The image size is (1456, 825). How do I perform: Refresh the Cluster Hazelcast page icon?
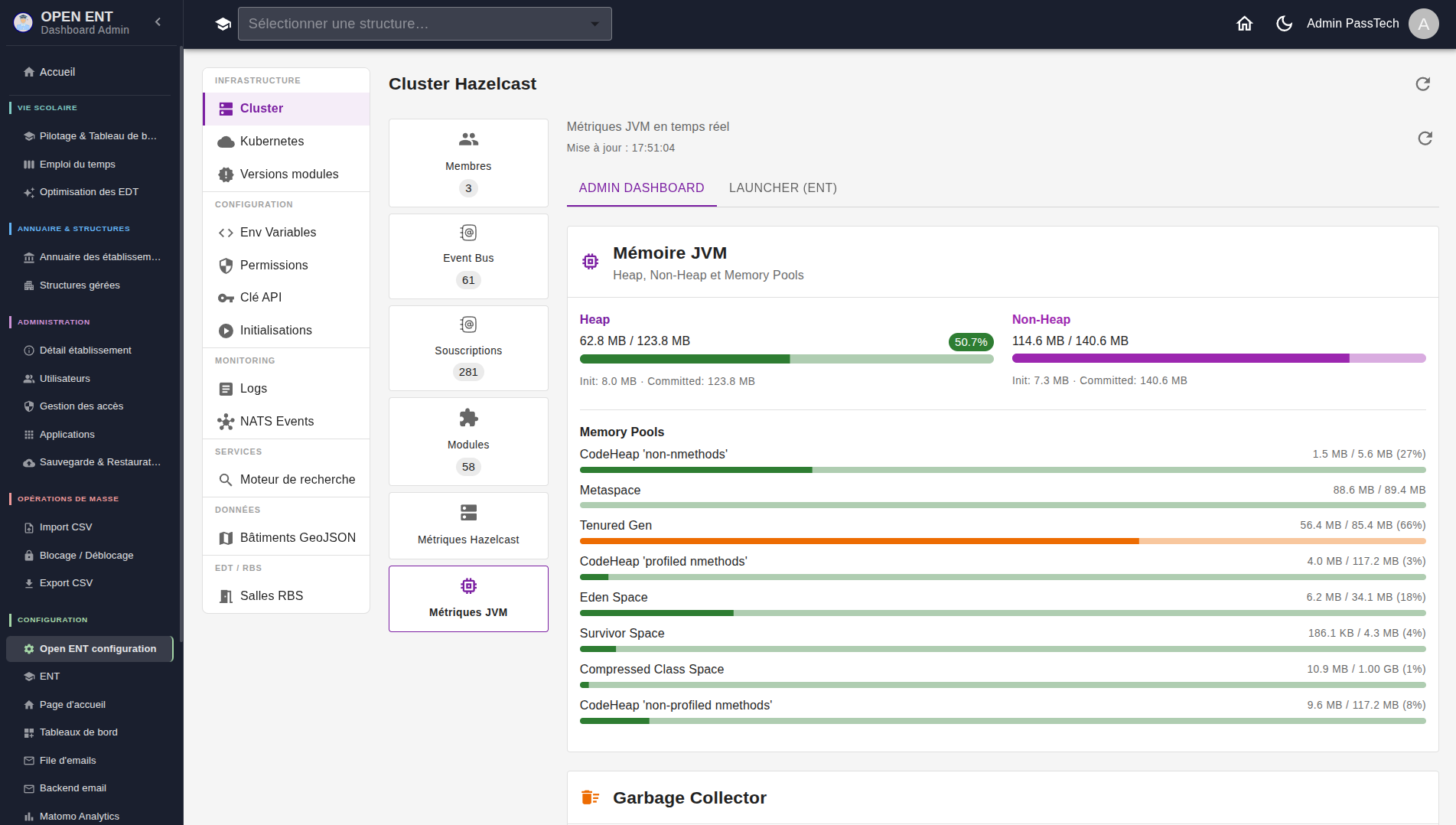click(1422, 84)
